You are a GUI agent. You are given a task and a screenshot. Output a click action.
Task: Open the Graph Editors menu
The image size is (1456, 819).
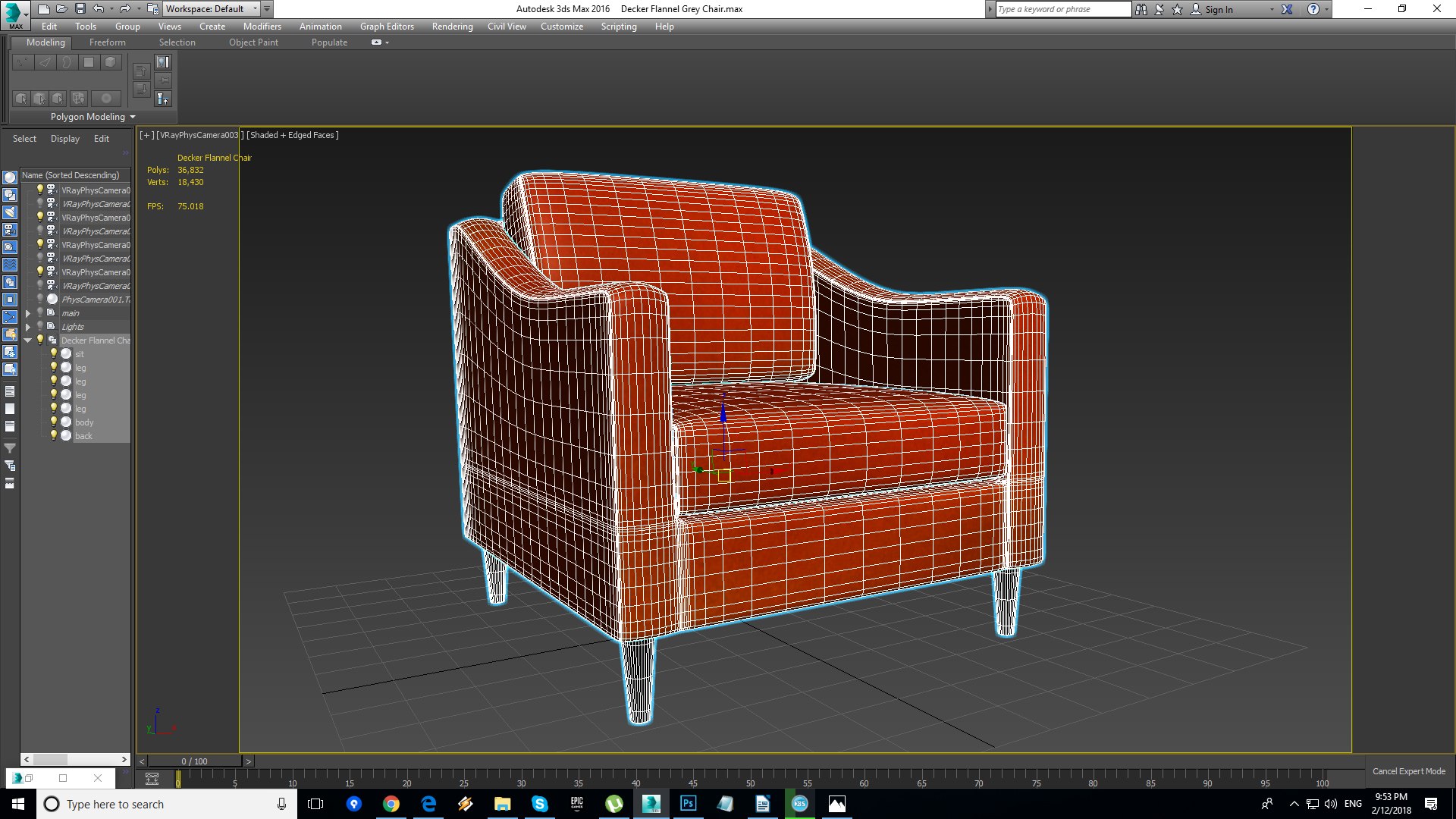387,27
